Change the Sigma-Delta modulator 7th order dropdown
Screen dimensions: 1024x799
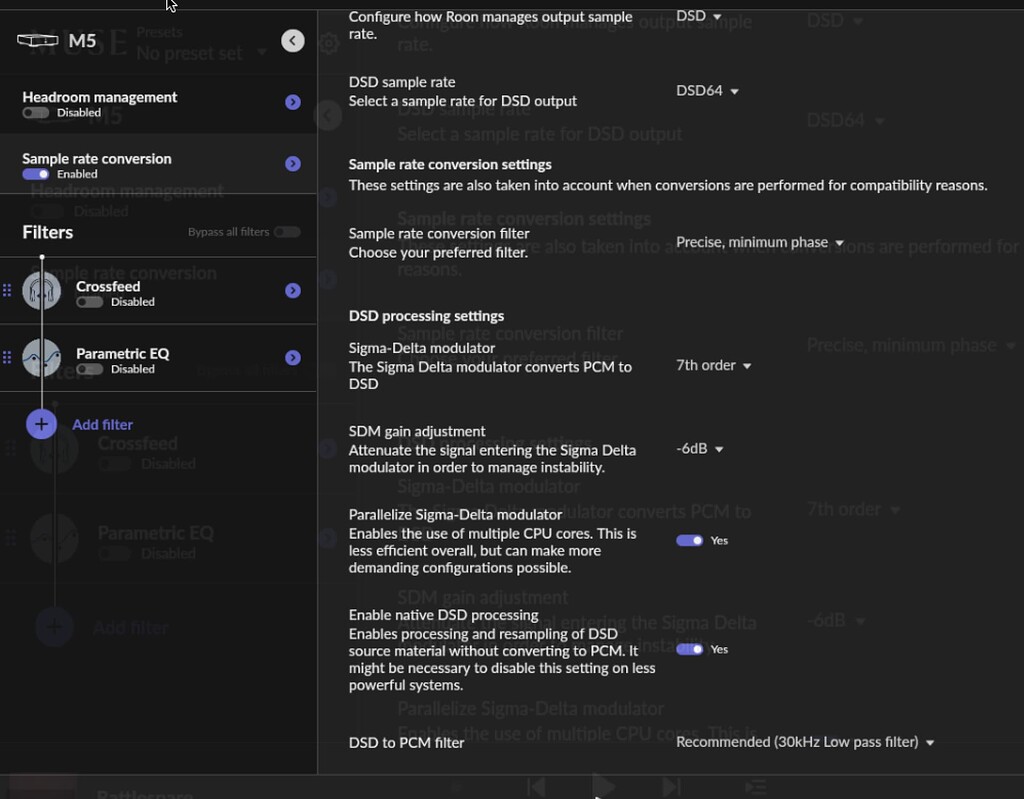(713, 365)
